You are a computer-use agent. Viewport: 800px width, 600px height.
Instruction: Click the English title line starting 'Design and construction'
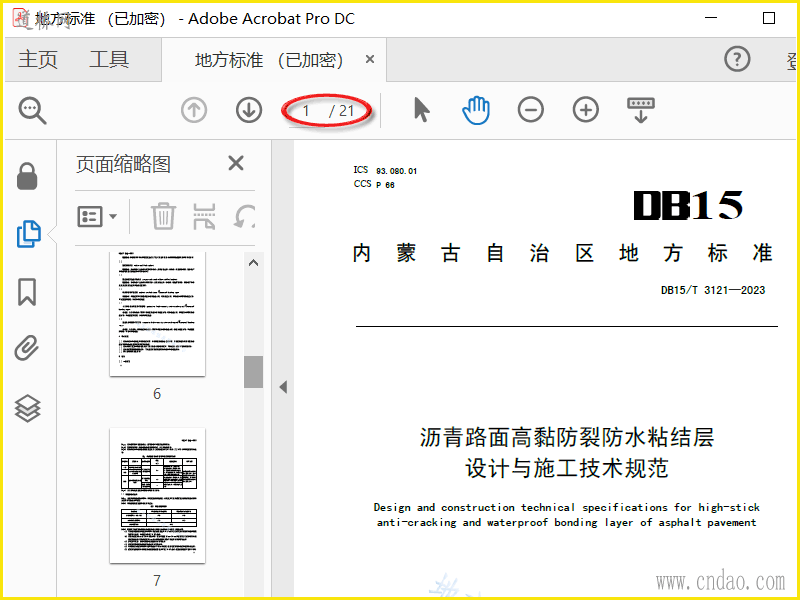(566, 508)
